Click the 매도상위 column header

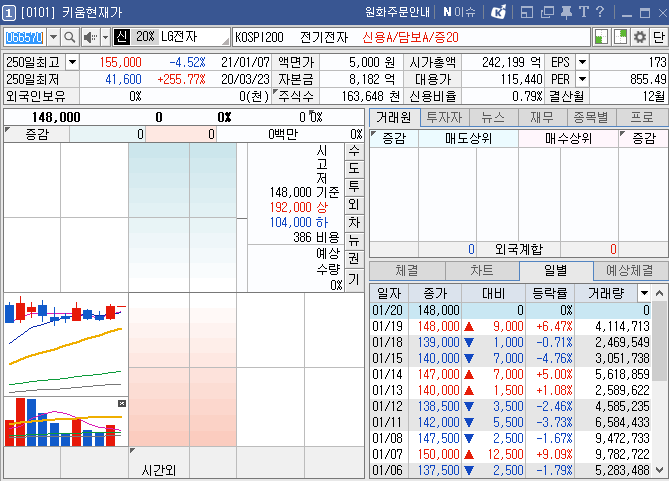click(x=468, y=138)
